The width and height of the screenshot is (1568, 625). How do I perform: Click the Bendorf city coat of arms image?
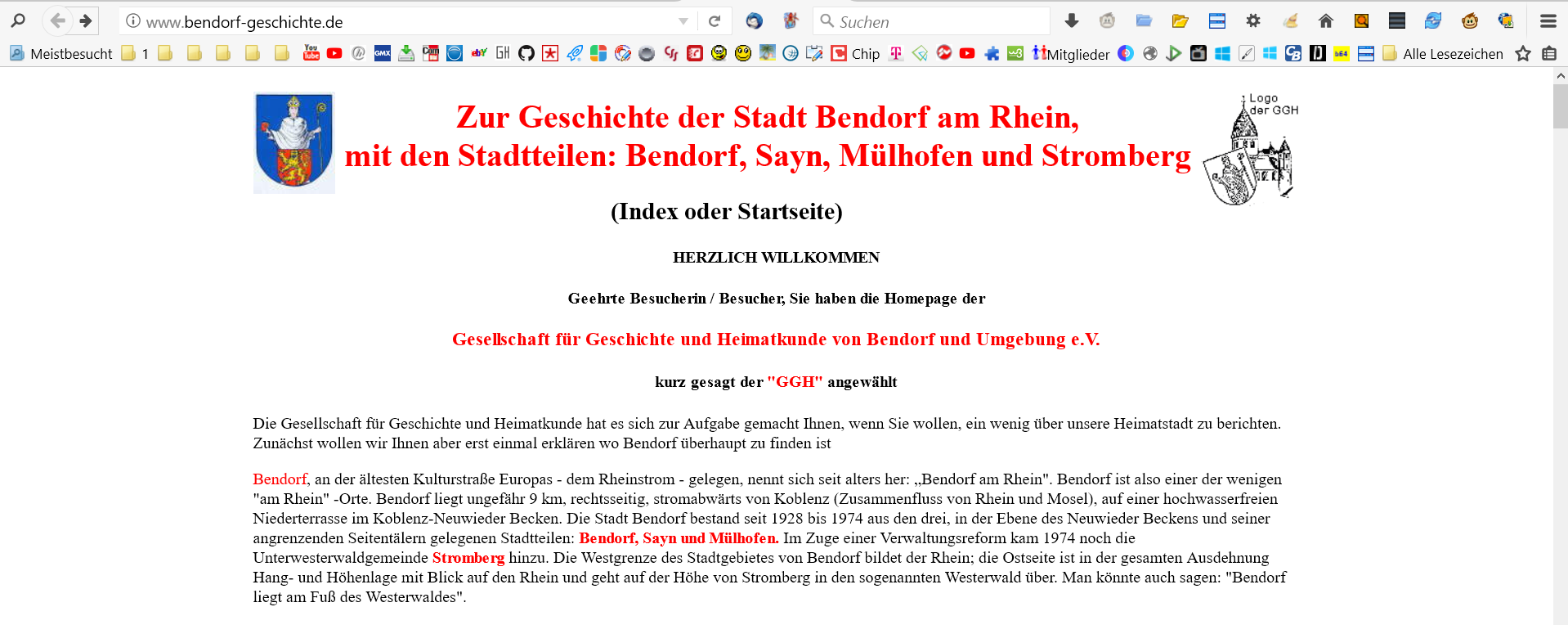(294, 143)
